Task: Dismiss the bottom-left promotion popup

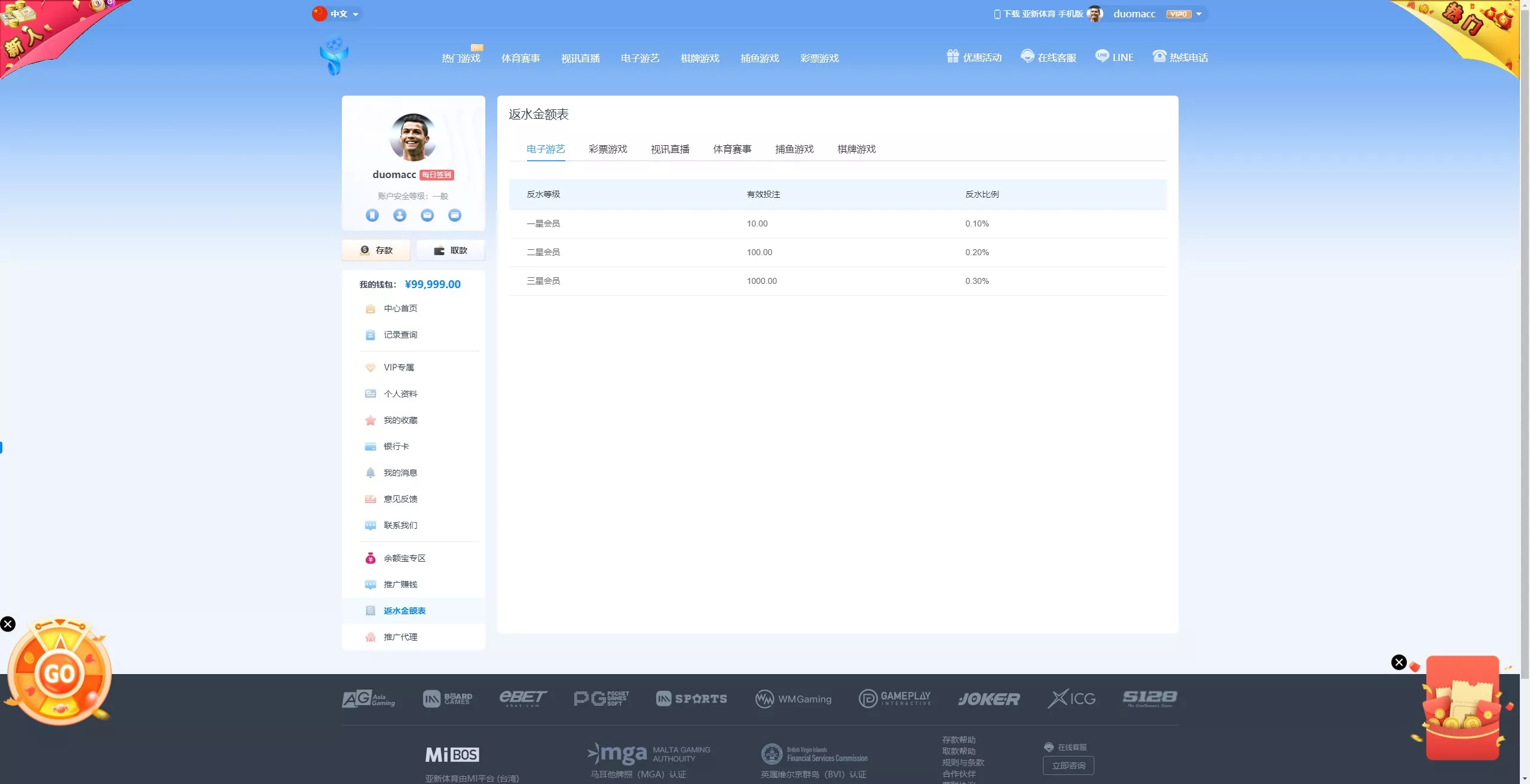Action: pyautogui.click(x=8, y=624)
